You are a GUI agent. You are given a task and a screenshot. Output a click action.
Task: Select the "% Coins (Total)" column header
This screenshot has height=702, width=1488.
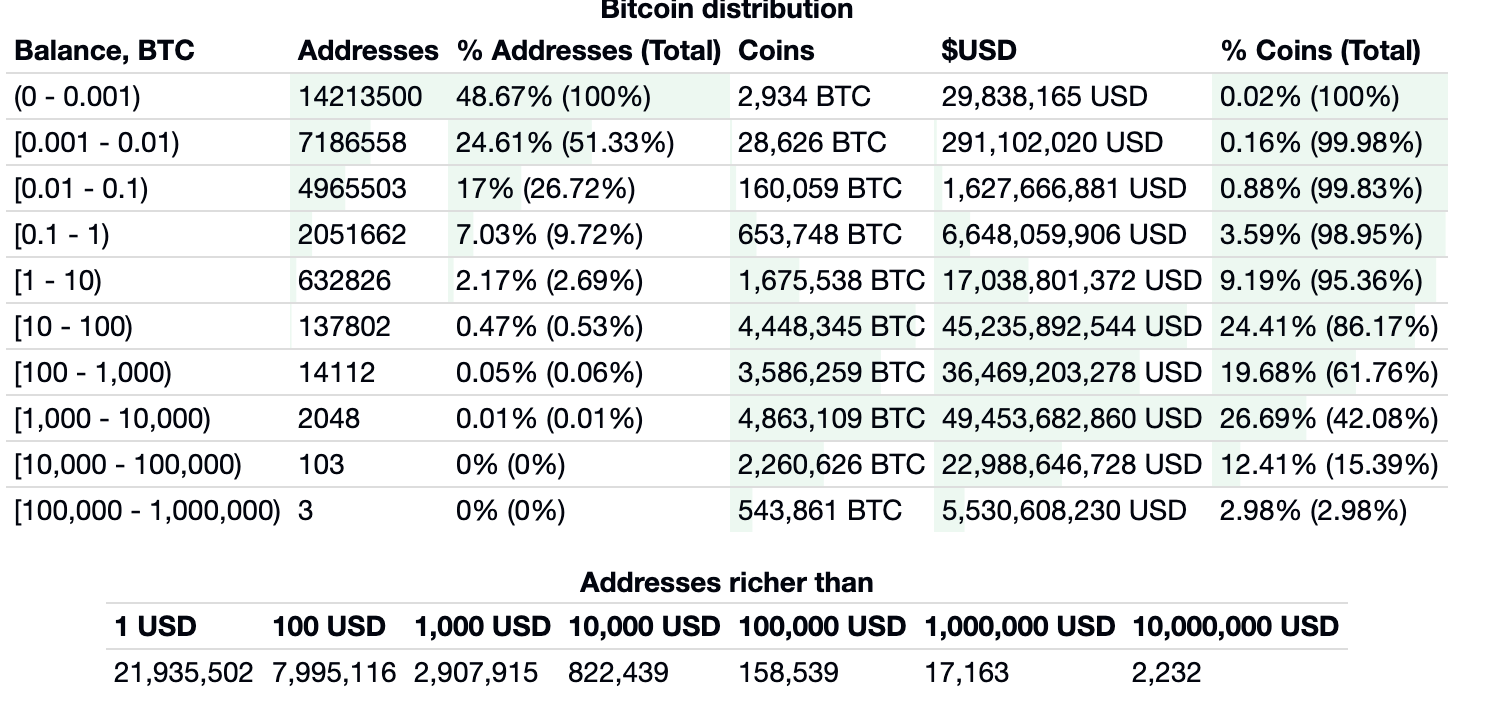(1320, 50)
